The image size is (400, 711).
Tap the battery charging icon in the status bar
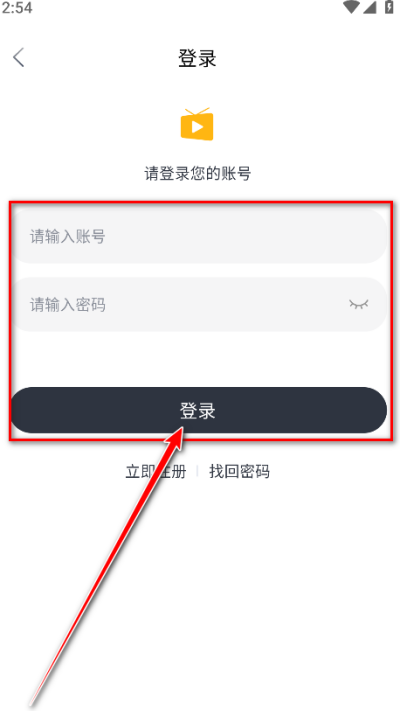coord(389,7)
